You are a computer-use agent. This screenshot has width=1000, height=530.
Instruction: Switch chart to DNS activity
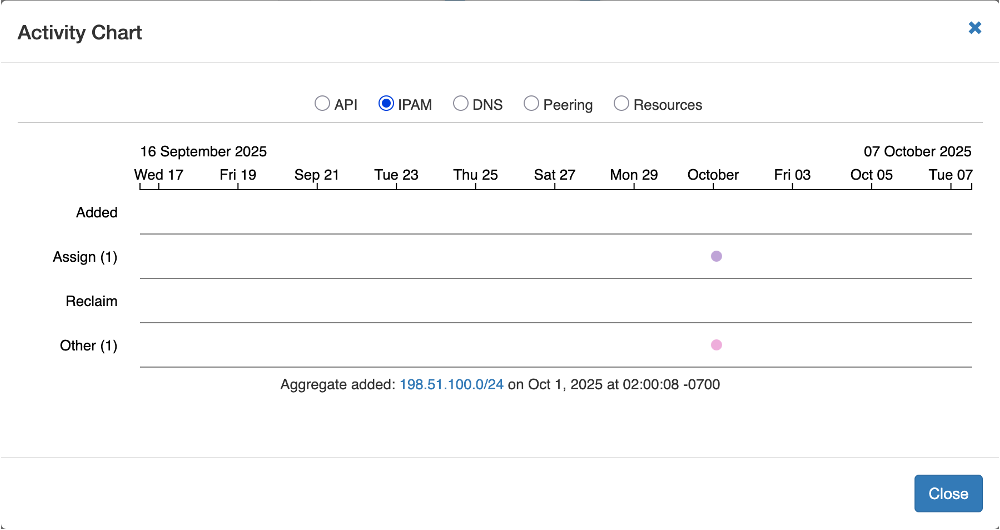(461, 103)
